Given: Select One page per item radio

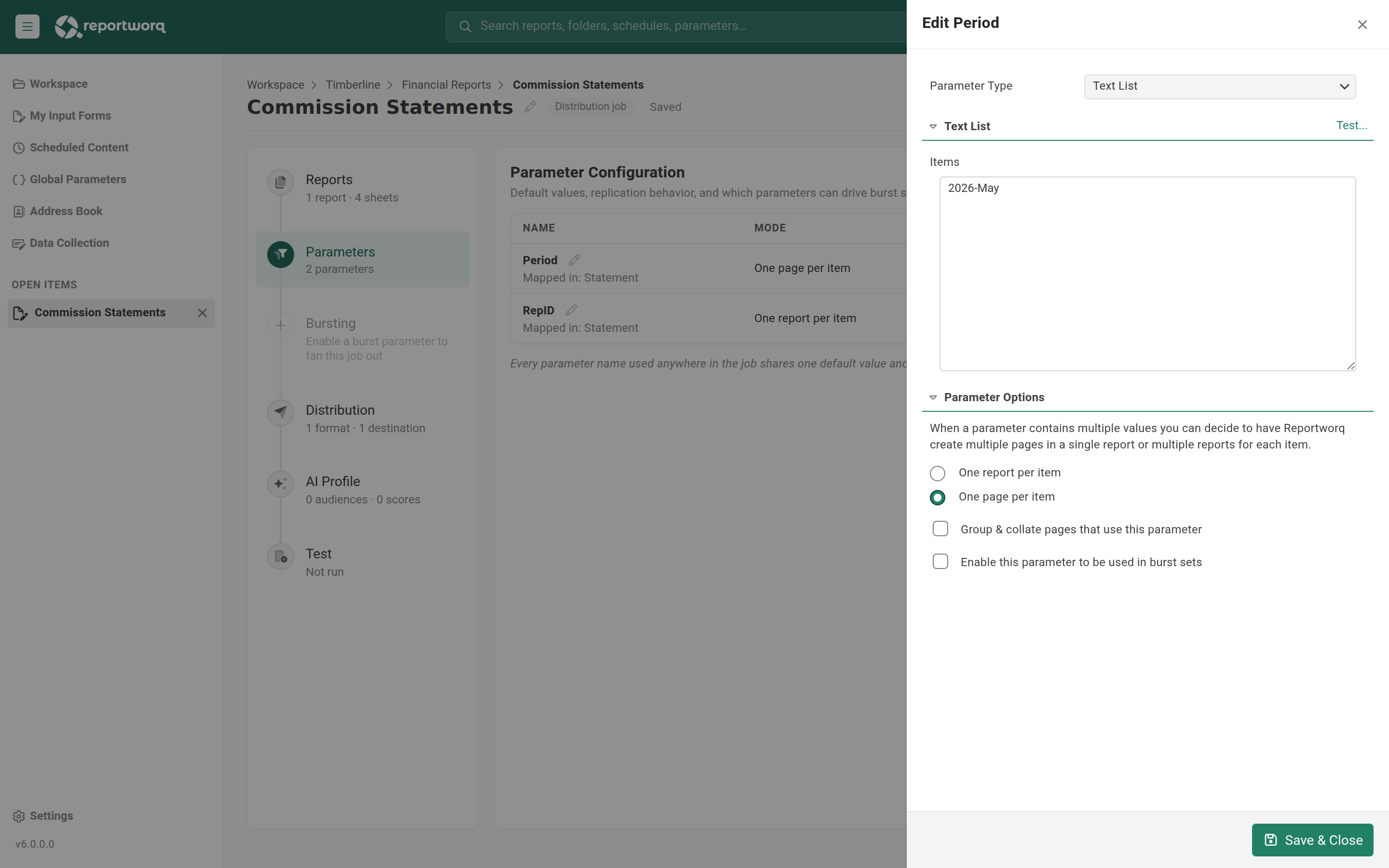Looking at the screenshot, I should coord(937,497).
